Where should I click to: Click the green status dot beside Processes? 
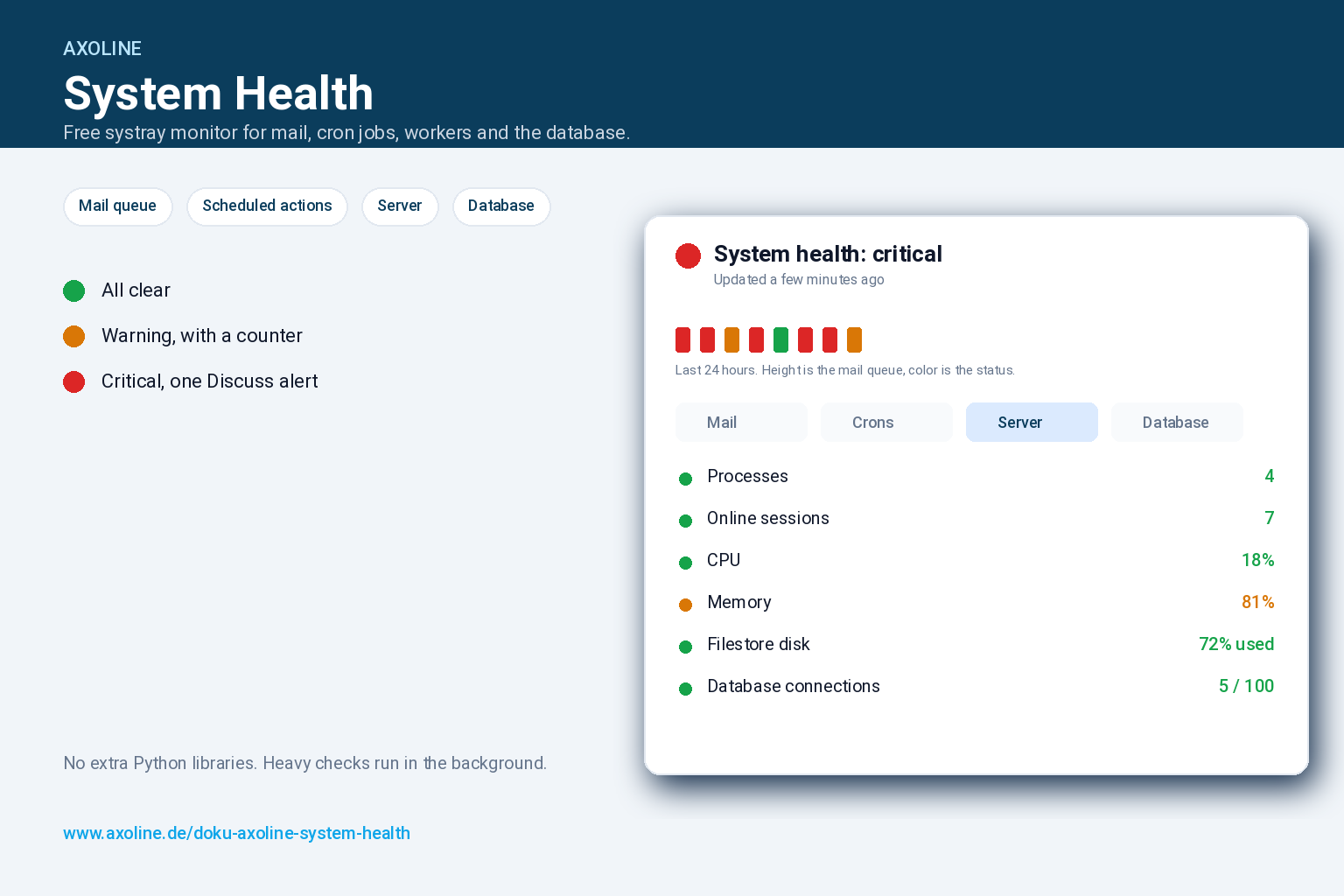tap(686, 479)
